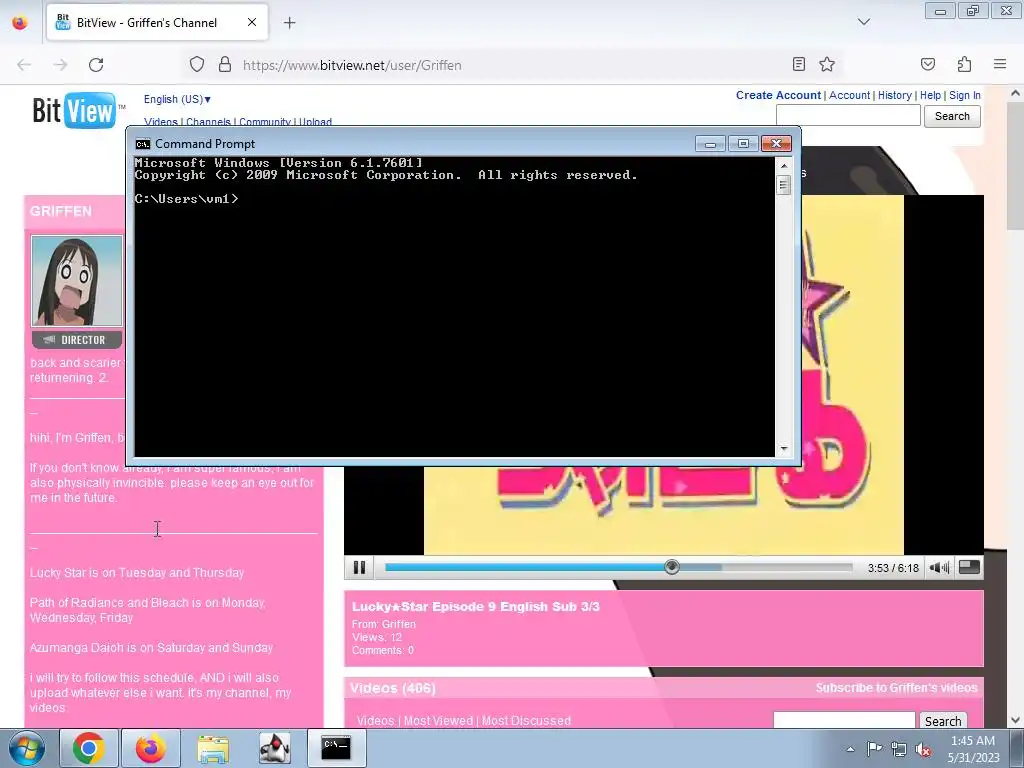Click the page scrollbar down arrow
This screenshot has width=1024, height=768.
[1015, 720]
